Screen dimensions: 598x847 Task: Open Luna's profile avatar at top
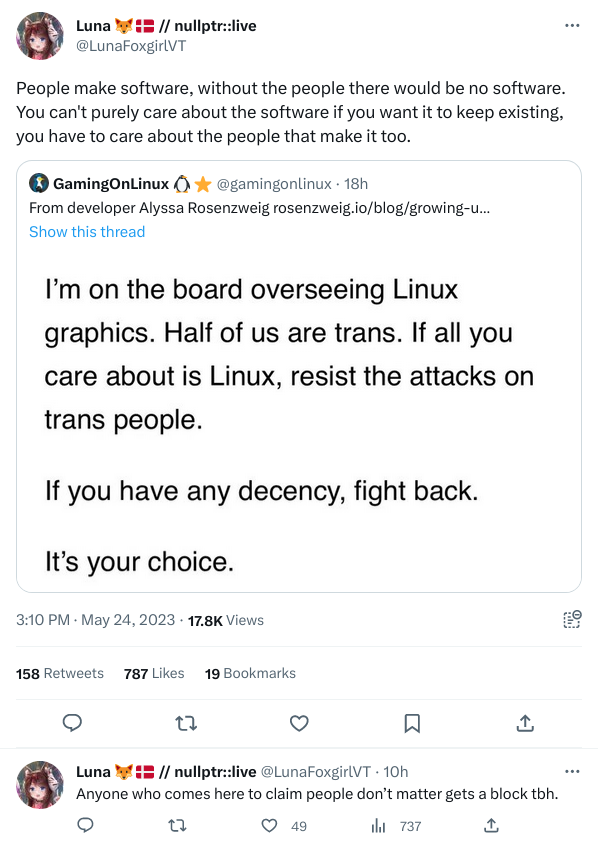click(41, 36)
